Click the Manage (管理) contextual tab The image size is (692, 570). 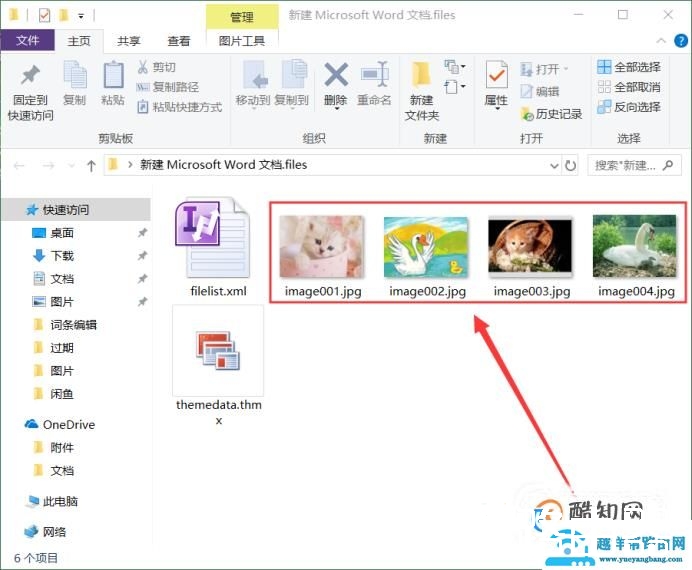(242, 17)
